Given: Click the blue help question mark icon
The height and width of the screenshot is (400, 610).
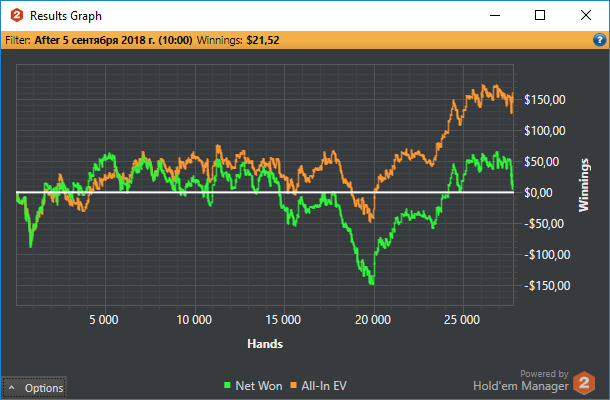Looking at the screenshot, I should pos(599,40).
